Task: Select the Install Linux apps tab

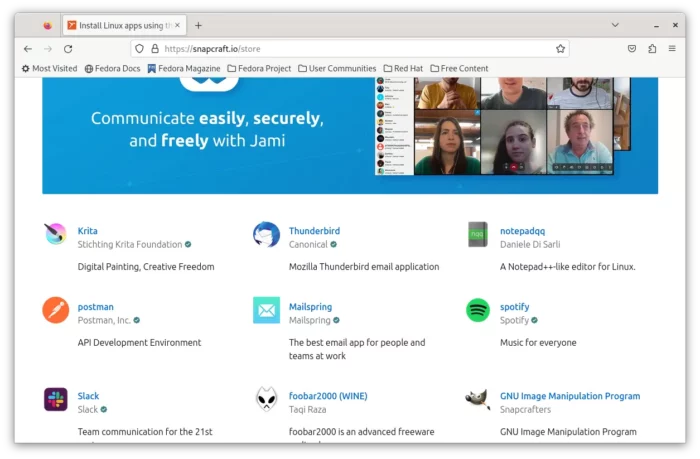Action: (125, 25)
